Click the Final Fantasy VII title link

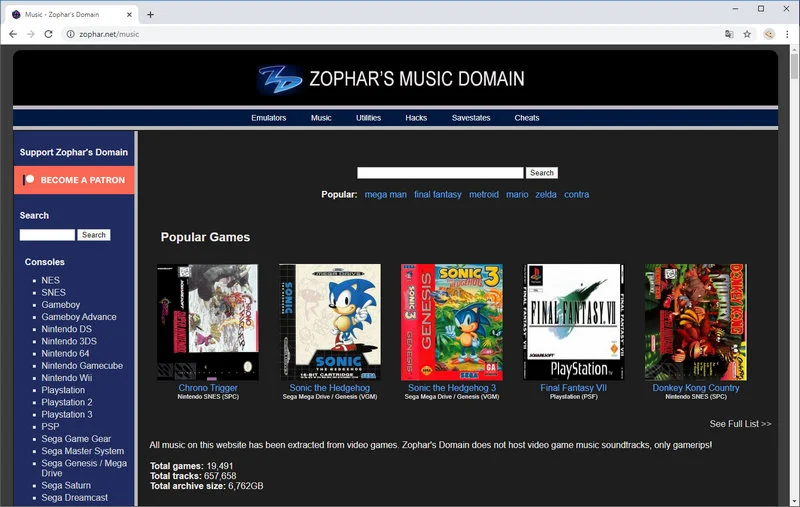coord(573,388)
